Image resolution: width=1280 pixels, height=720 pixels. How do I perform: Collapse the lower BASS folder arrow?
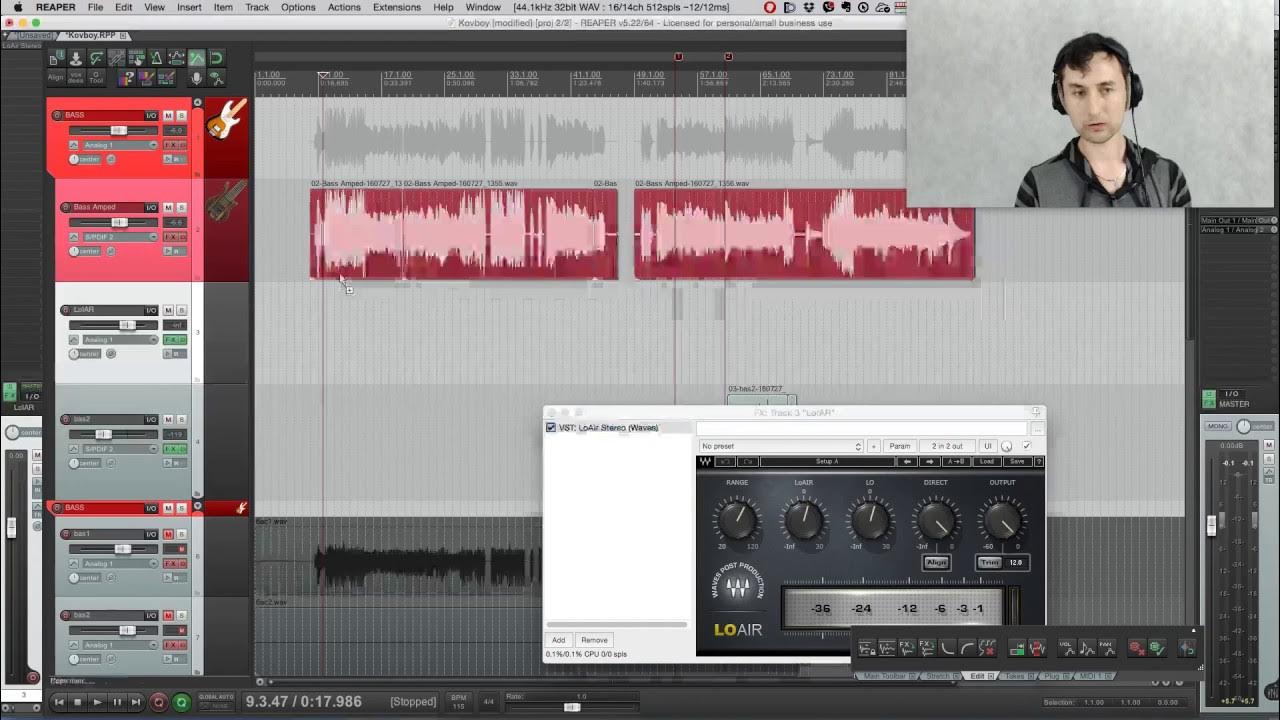point(198,506)
